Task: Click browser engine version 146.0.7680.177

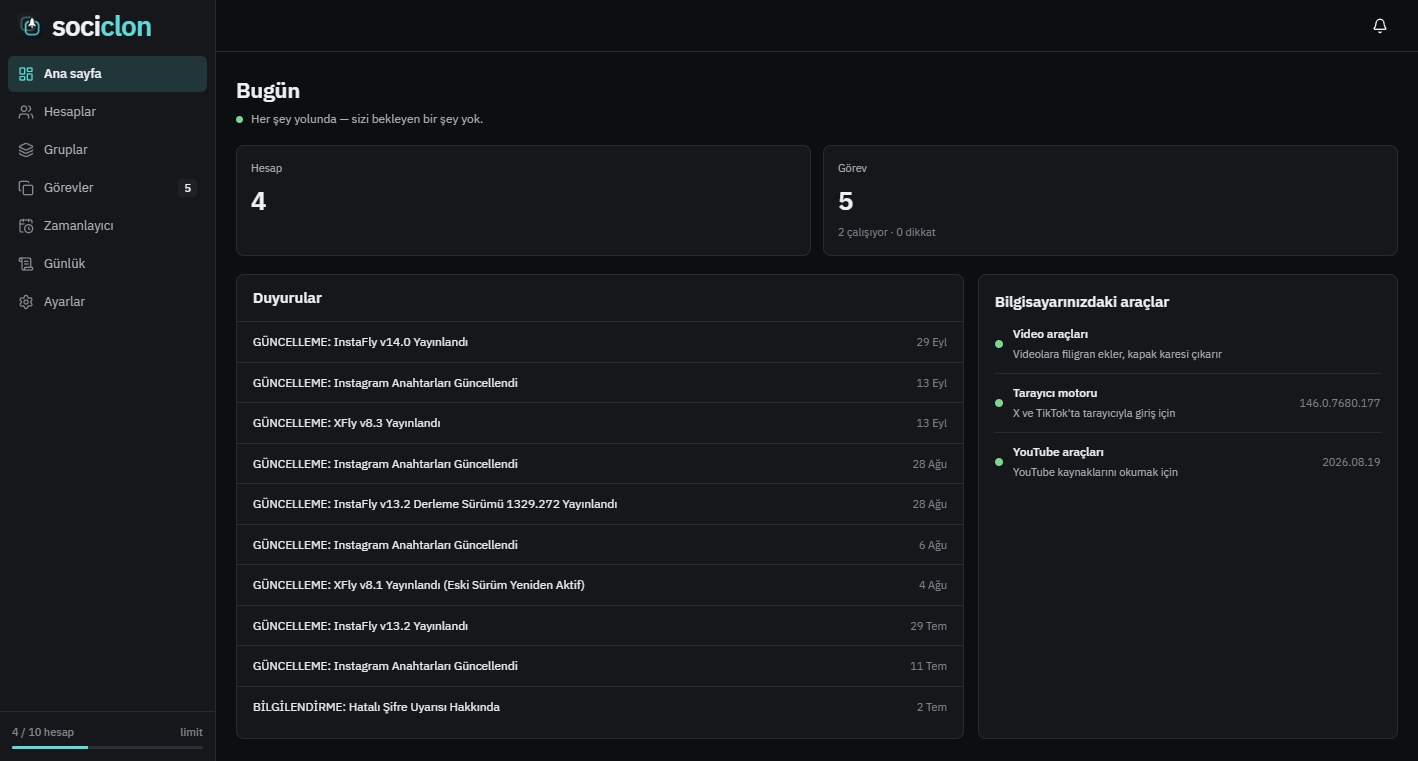Action: pos(1339,403)
